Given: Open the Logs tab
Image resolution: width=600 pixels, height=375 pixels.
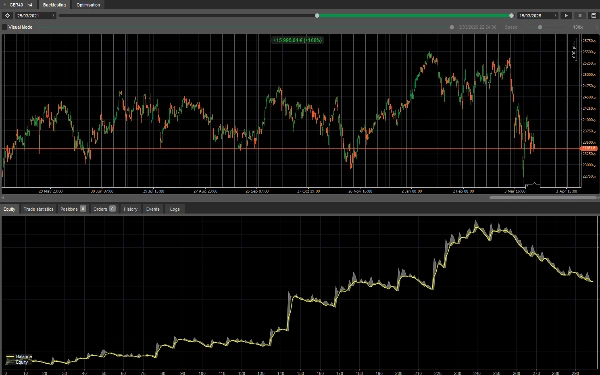Looking at the screenshot, I should click(x=174, y=209).
